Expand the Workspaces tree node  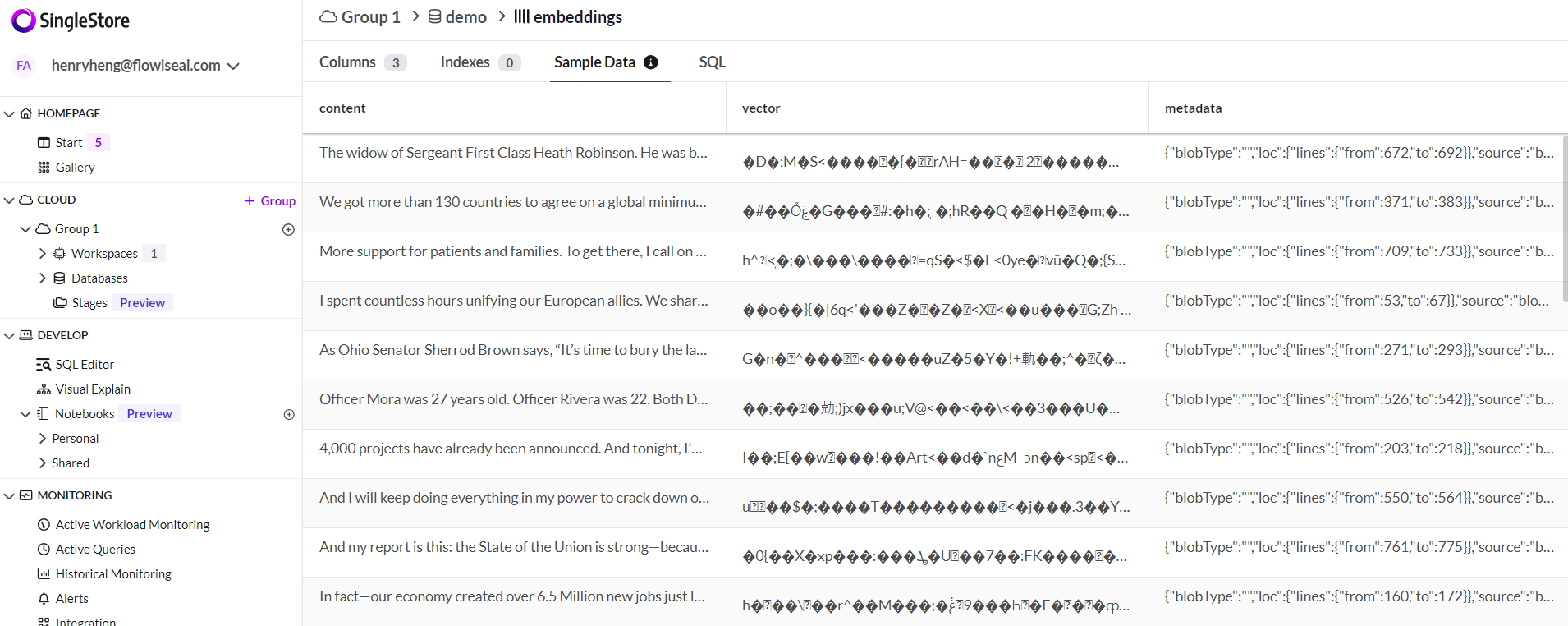click(43, 254)
